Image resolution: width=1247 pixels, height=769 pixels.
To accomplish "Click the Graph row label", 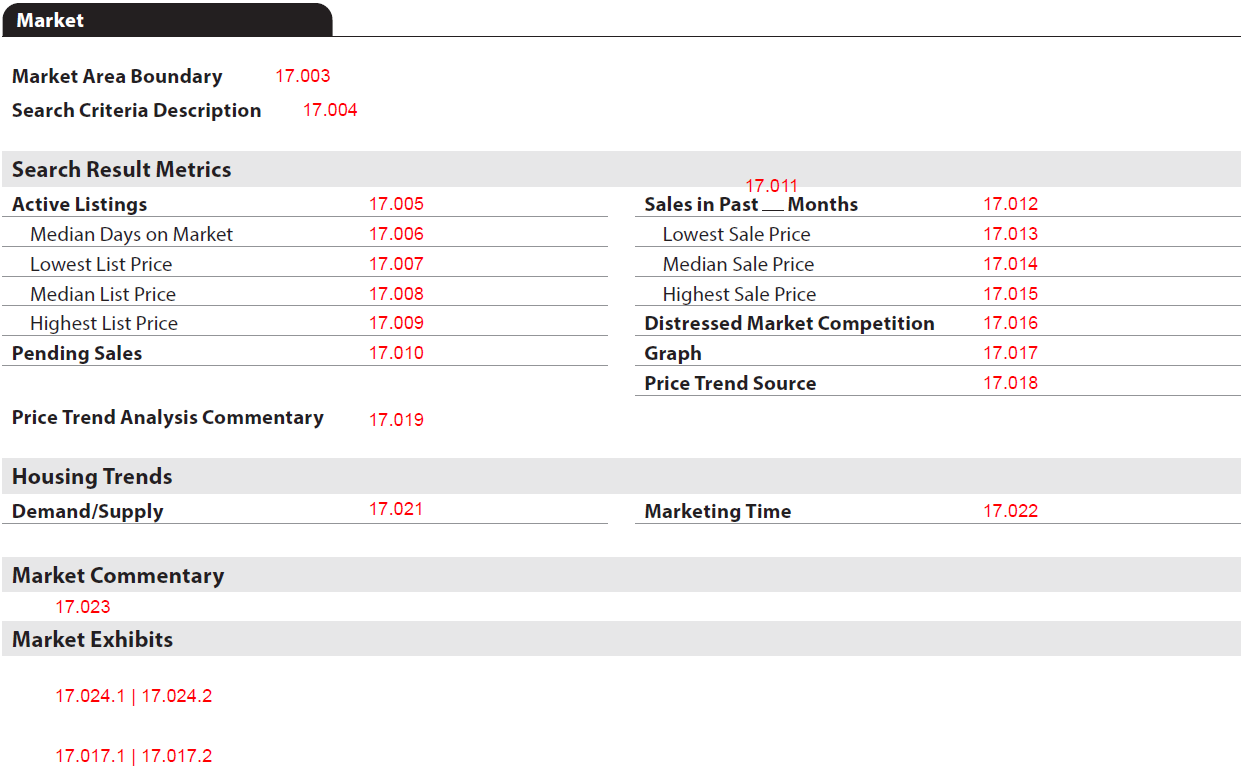I will click(673, 354).
